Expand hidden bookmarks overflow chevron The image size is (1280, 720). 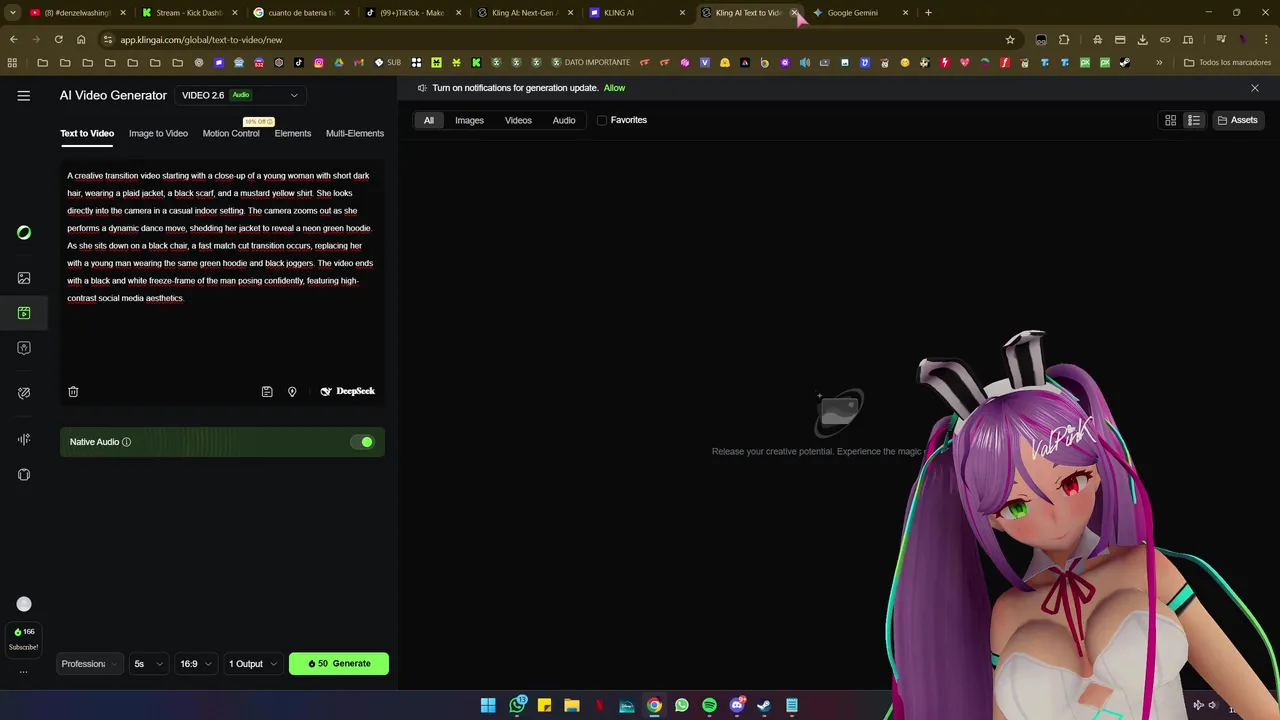tap(1159, 62)
